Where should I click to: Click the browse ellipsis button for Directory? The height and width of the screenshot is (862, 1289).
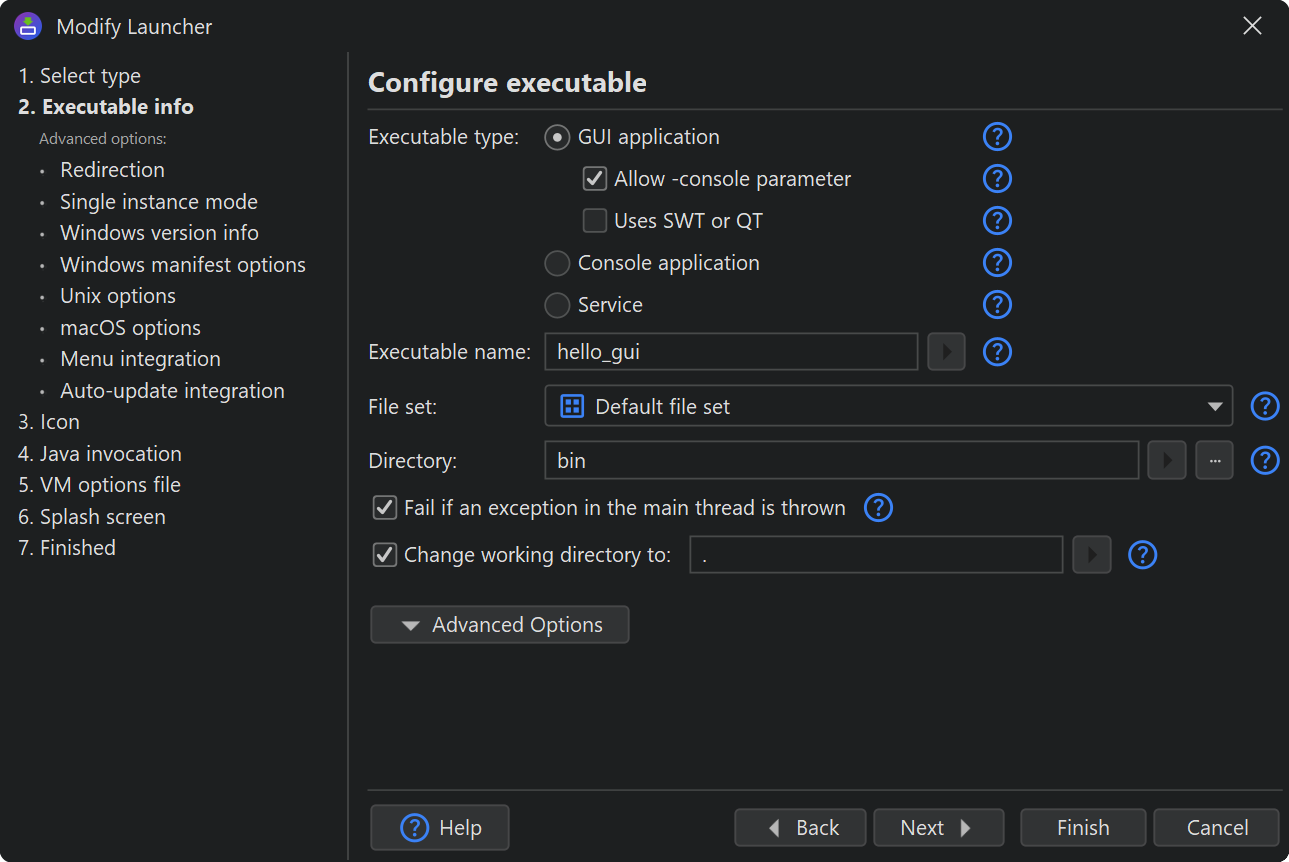1214,461
